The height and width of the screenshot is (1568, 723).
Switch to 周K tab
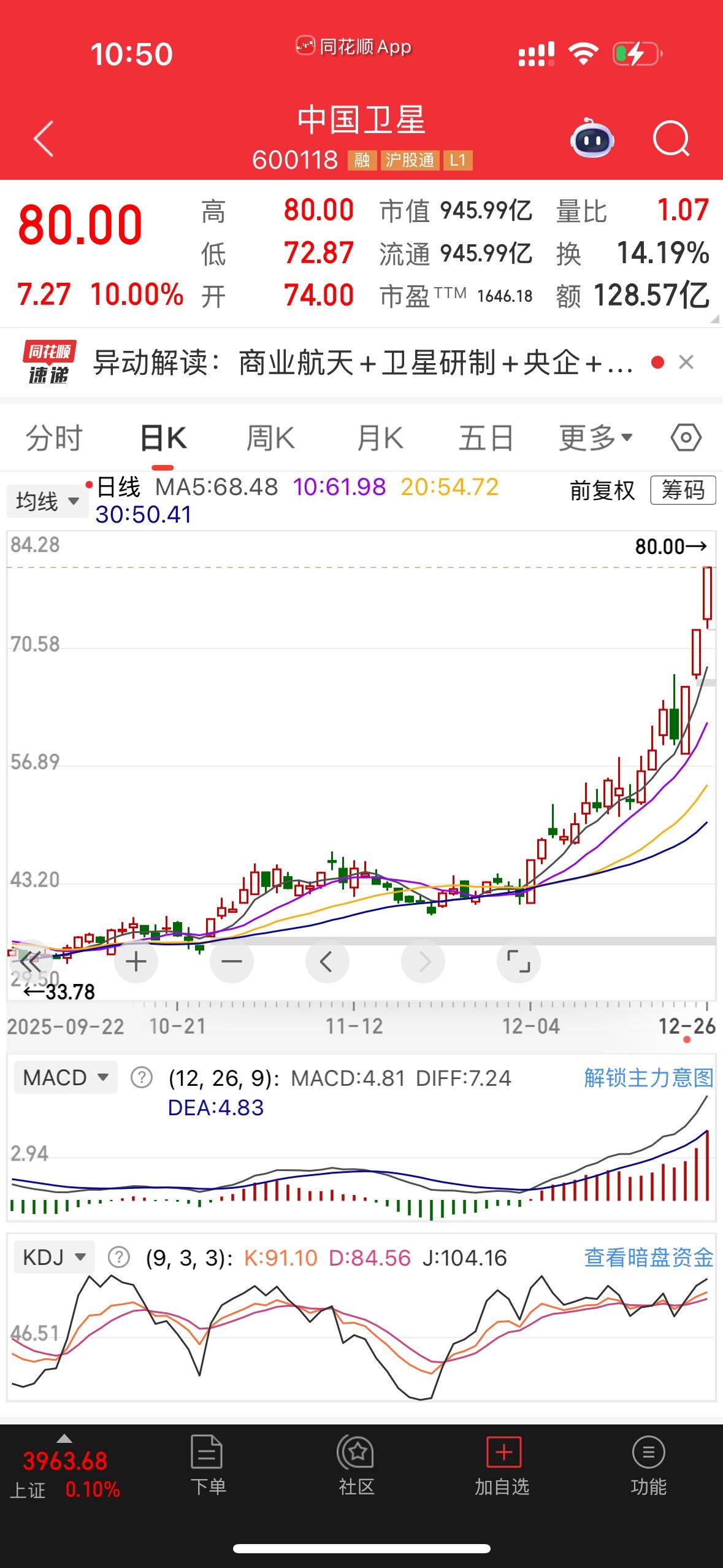(x=270, y=438)
